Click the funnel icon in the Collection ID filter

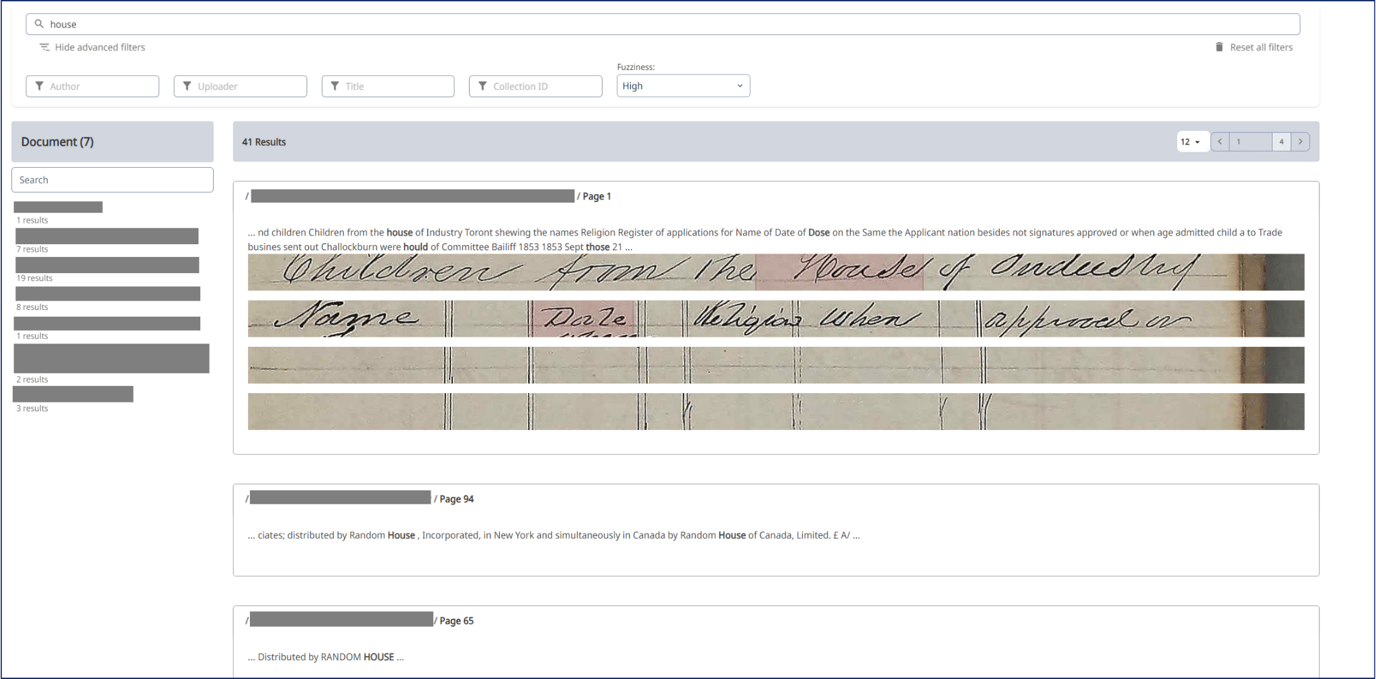[482, 86]
